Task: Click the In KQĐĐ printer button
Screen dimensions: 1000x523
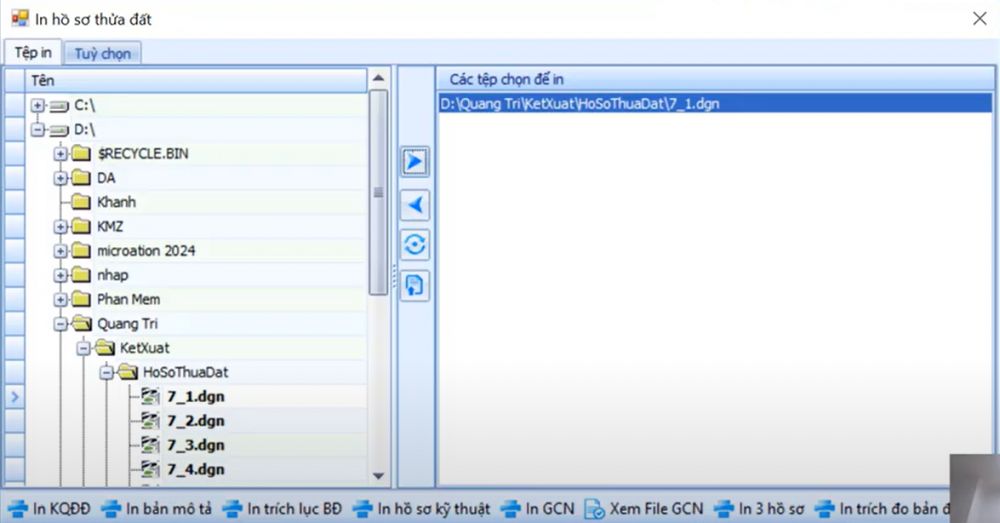Action: point(50,508)
